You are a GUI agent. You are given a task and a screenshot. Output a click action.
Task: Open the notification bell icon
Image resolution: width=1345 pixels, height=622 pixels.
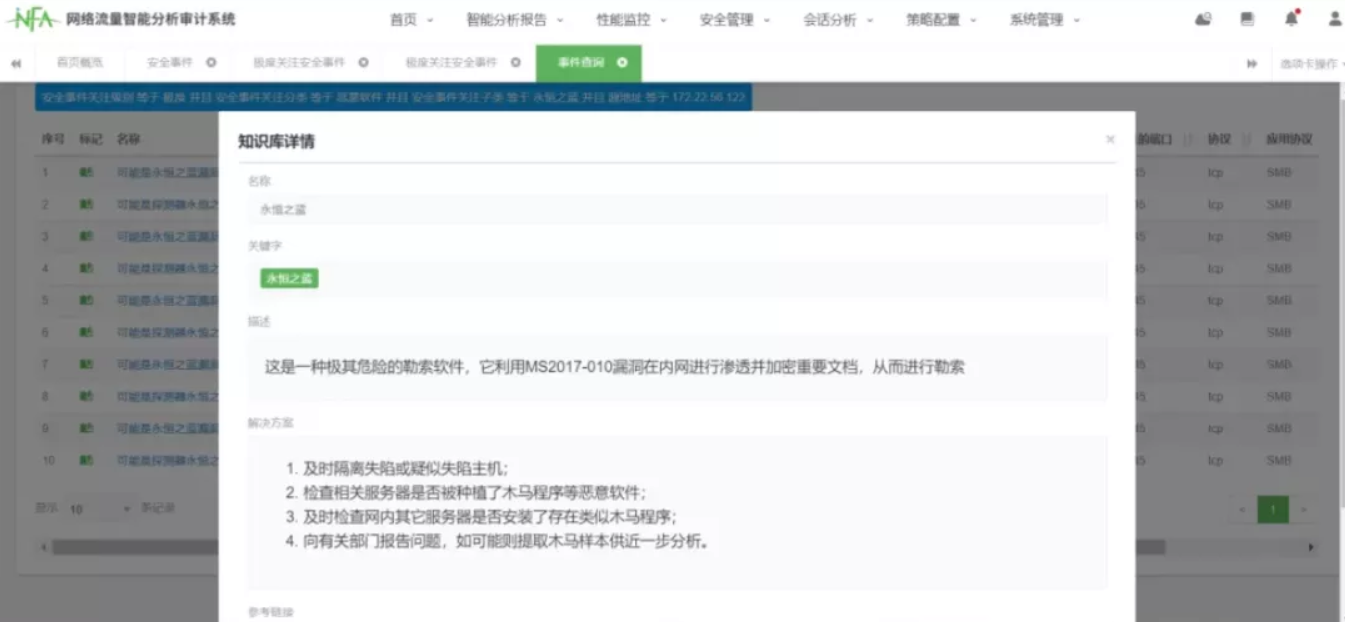click(x=1291, y=19)
